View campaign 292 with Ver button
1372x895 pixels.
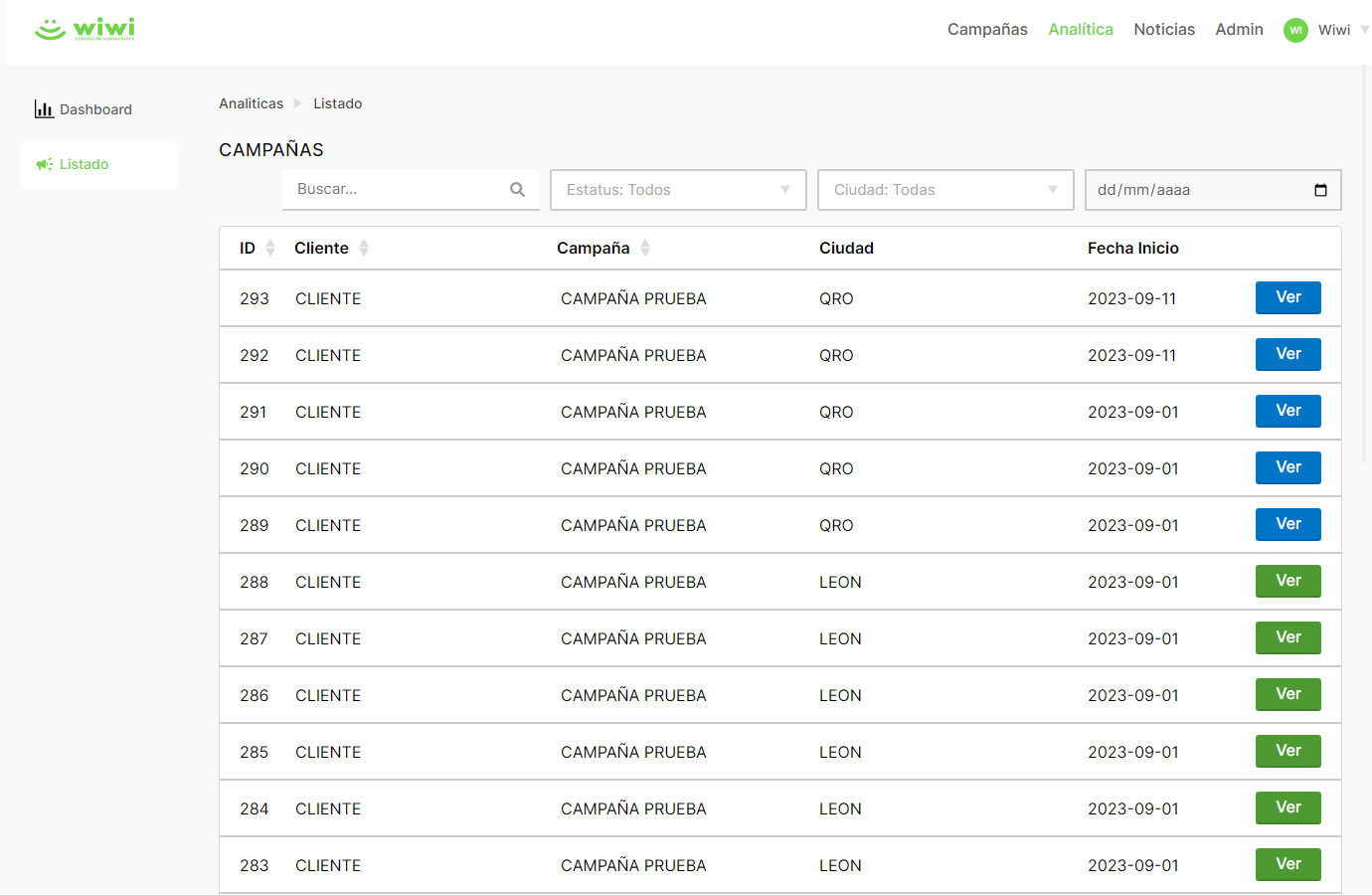pyautogui.click(x=1288, y=354)
